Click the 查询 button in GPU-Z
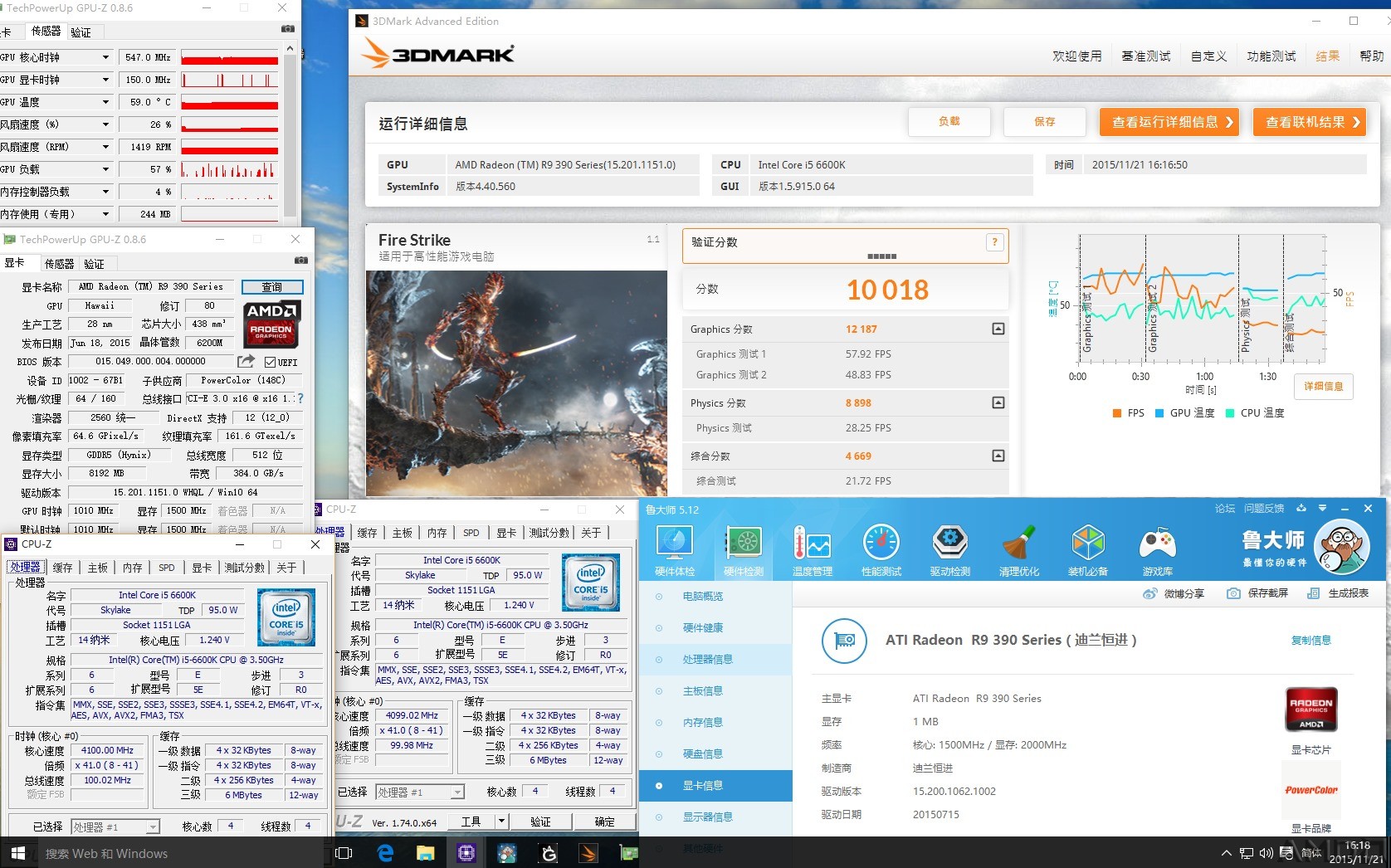Screen dimensions: 1391x868 point(272,287)
